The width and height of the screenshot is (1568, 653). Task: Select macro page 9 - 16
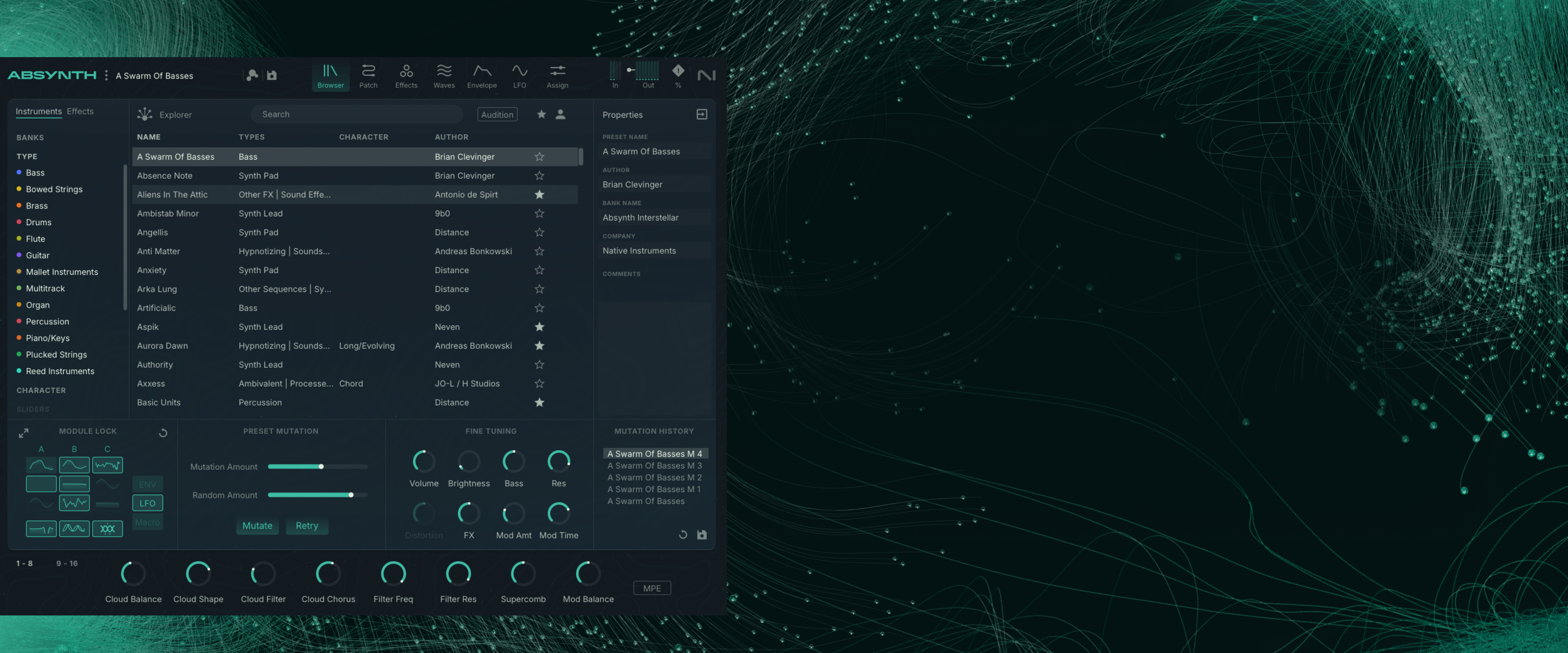tap(67, 564)
